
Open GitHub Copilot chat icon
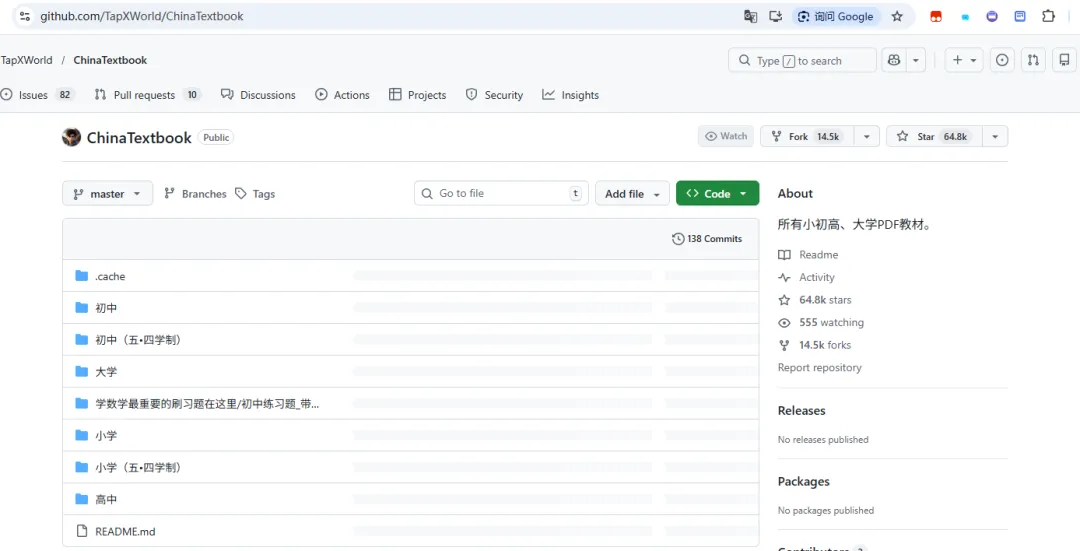894,61
